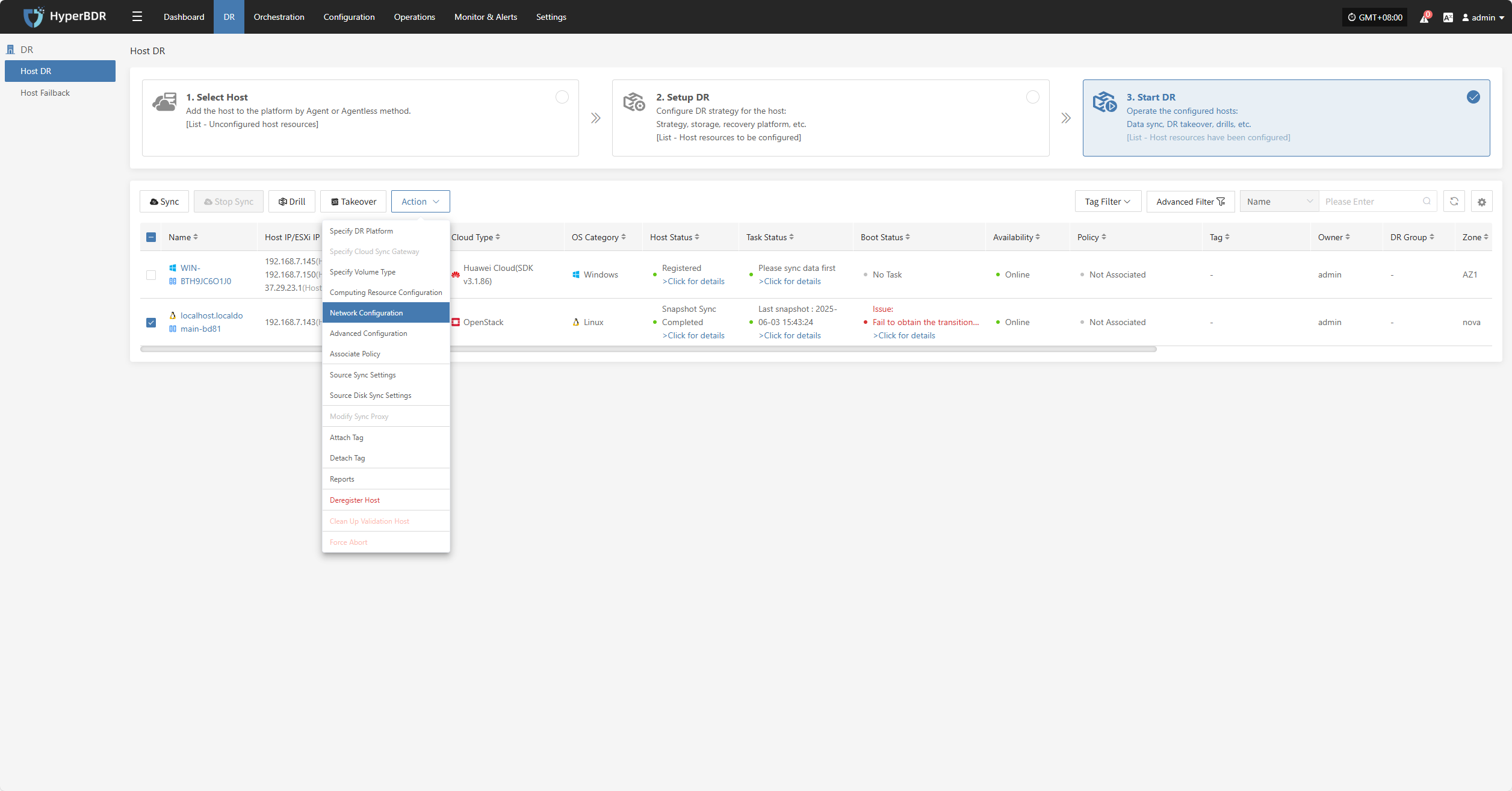
Task: Select the Start DR step checkmark
Action: click(x=1473, y=97)
